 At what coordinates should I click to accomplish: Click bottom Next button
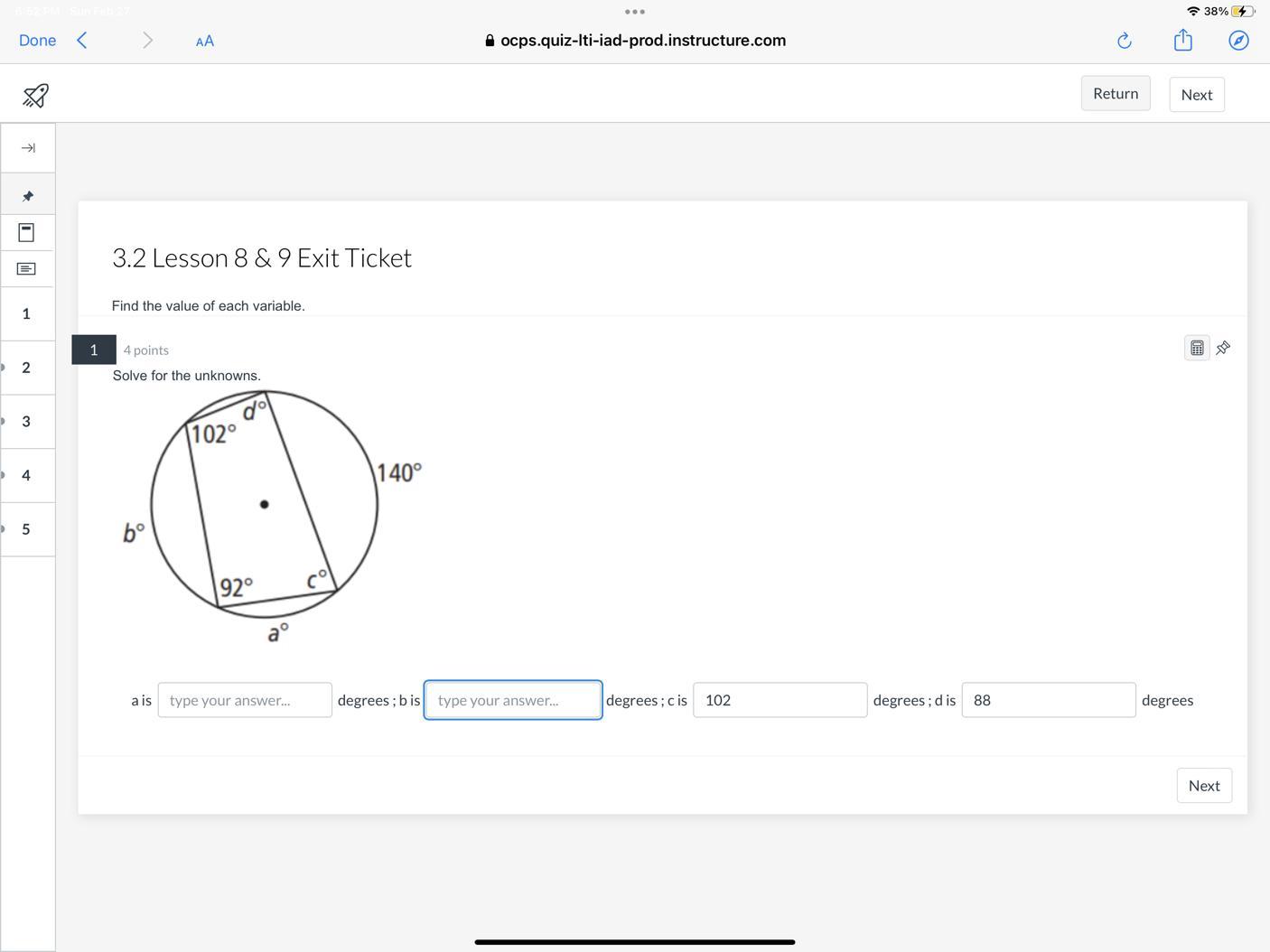(x=1204, y=786)
